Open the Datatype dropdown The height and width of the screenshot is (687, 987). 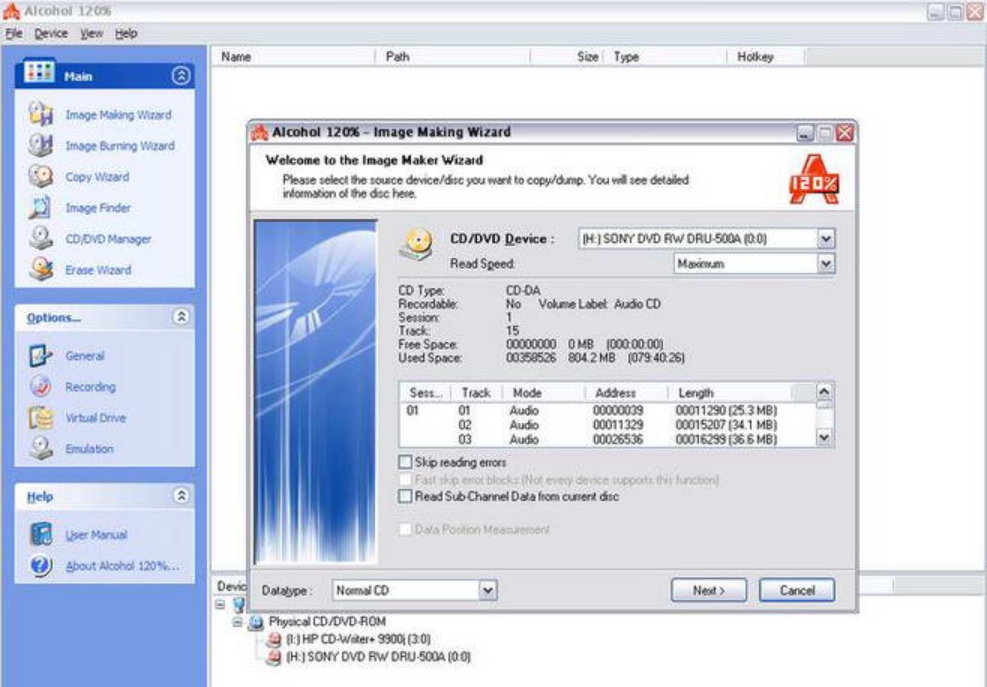tap(488, 590)
